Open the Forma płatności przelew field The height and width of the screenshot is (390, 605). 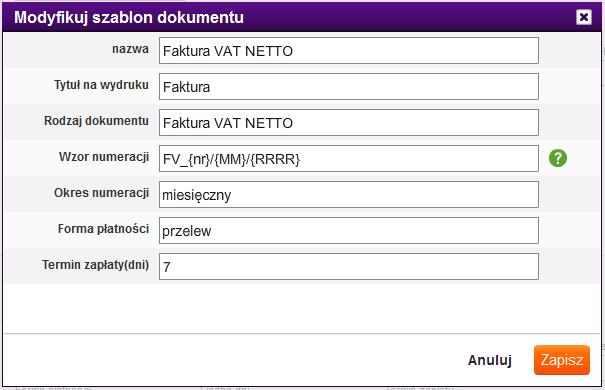click(349, 231)
